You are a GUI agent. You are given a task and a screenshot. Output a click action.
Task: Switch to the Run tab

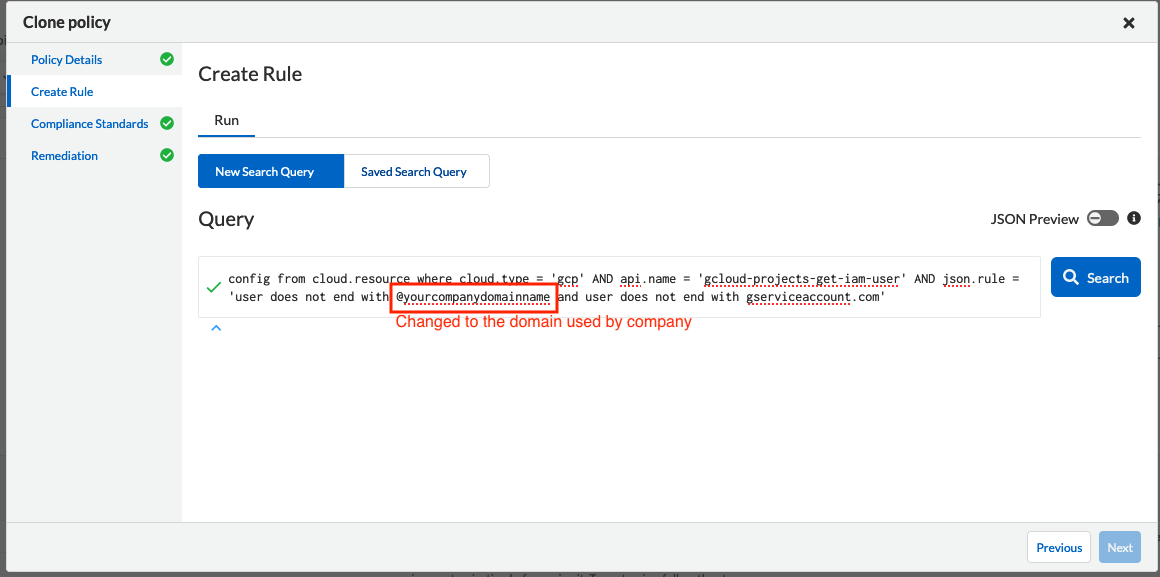(227, 120)
